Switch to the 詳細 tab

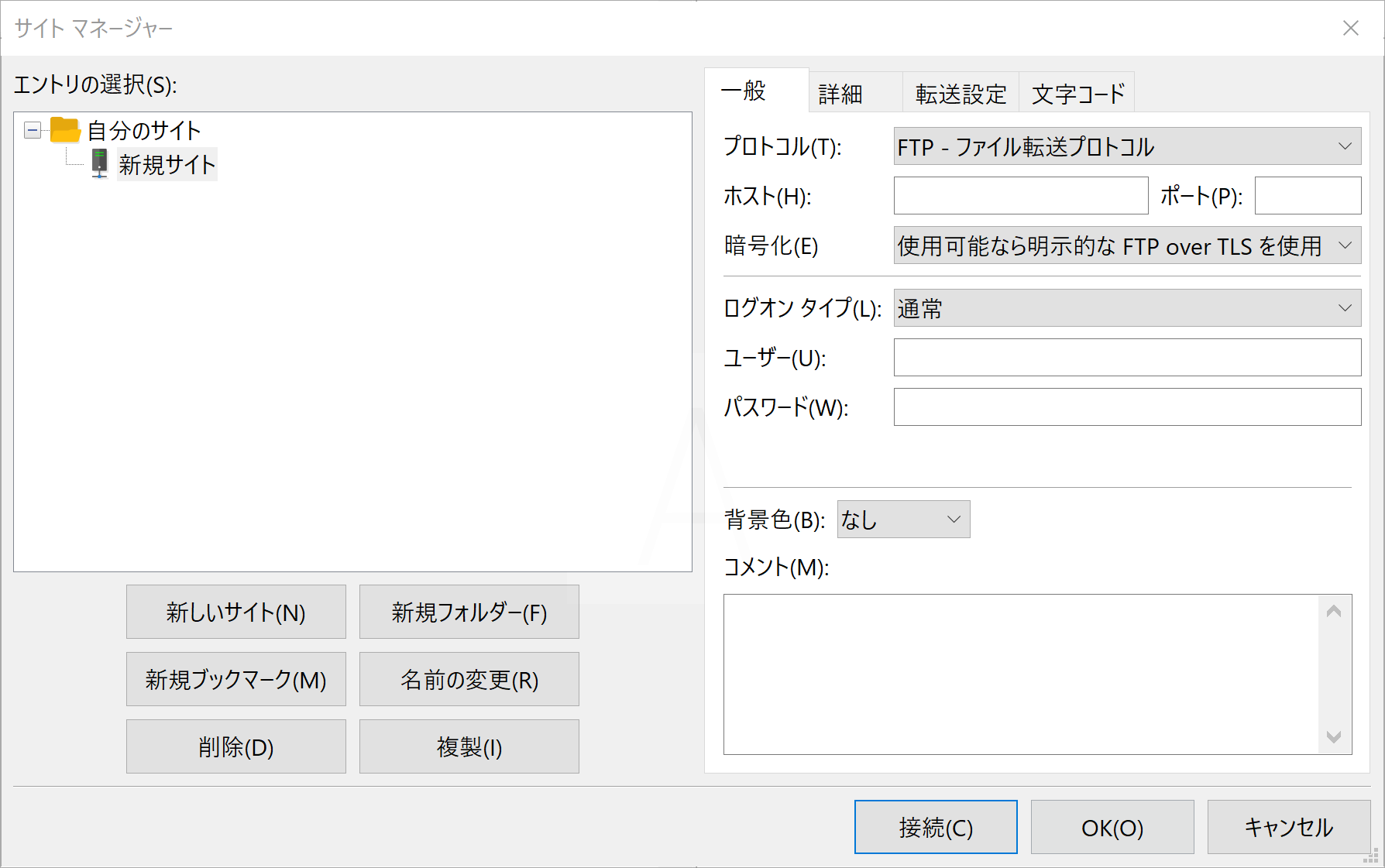(839, 92)
